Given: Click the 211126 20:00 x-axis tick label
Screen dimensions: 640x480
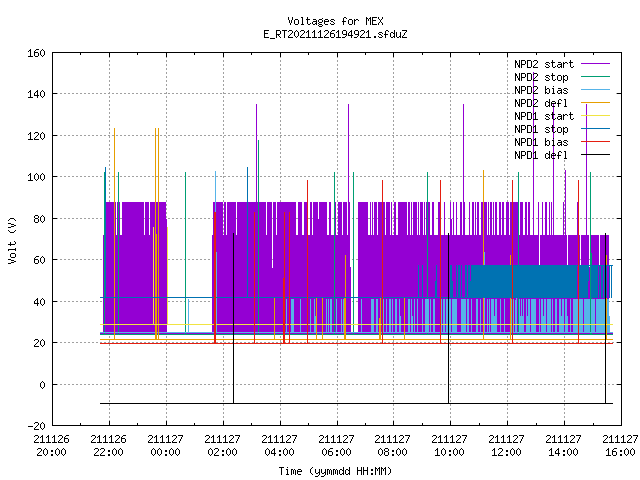Looking at the screenshot, I should click(x=51, y=446).
